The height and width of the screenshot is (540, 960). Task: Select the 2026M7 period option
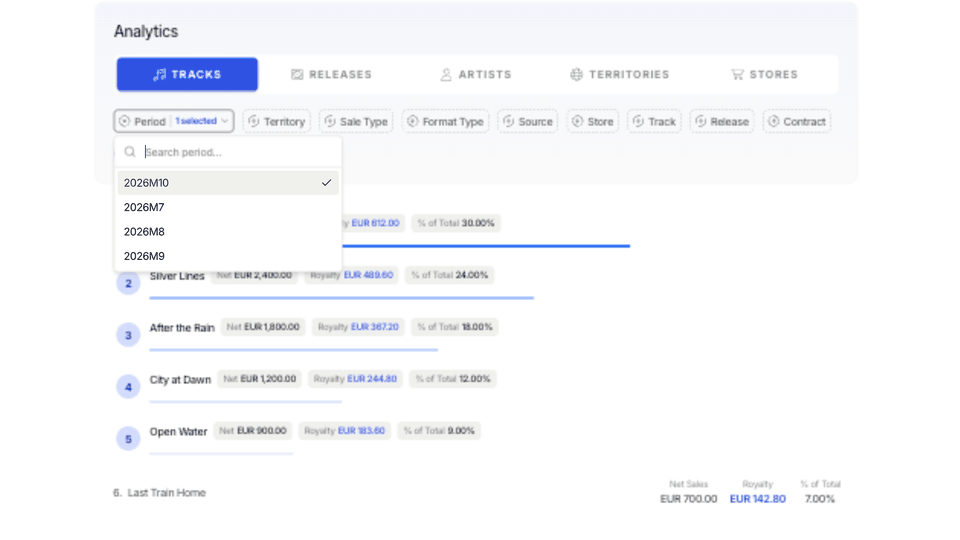(x=228, y=207)
